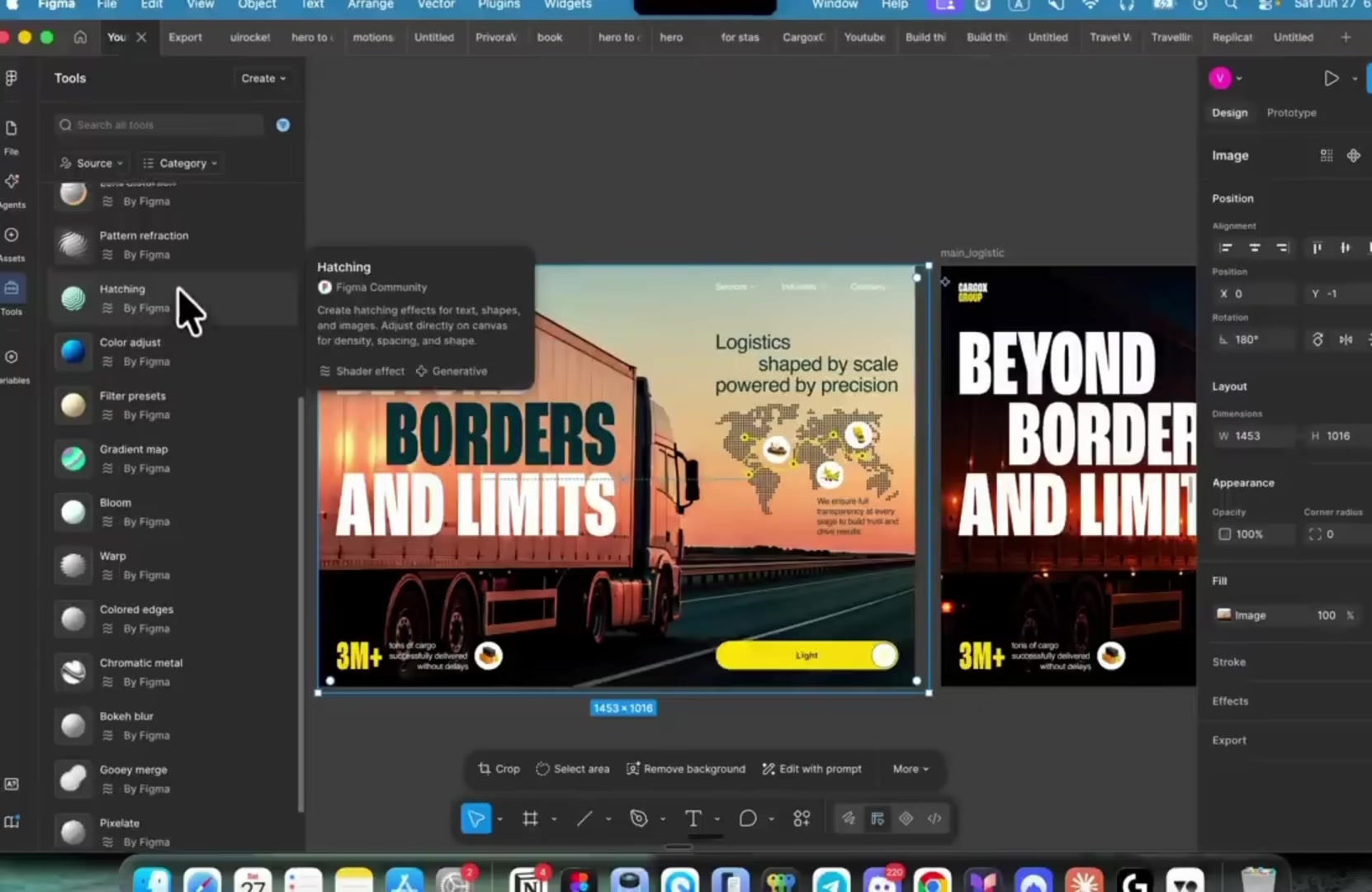Open the user avatar dropdown arrow
The image size is (1372, 892).
point(1239,78)
